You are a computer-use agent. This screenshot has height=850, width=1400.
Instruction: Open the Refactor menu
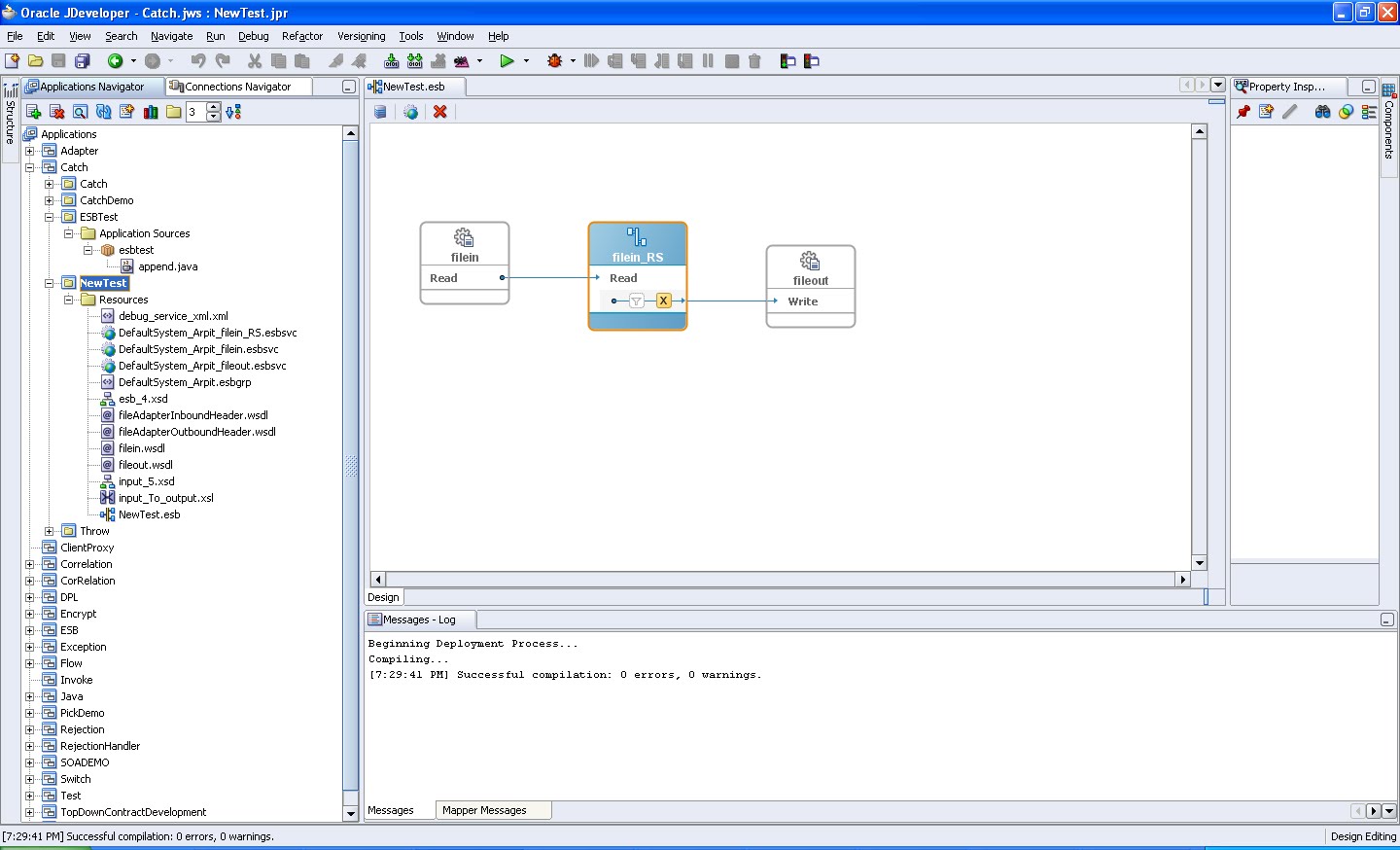pos(302,36)
